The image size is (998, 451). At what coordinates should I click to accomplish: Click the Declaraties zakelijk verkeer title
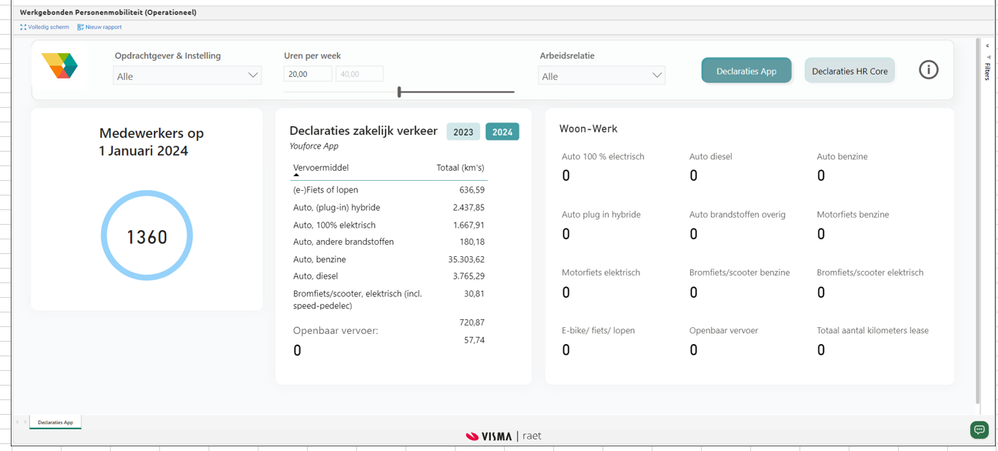(363, 131)
